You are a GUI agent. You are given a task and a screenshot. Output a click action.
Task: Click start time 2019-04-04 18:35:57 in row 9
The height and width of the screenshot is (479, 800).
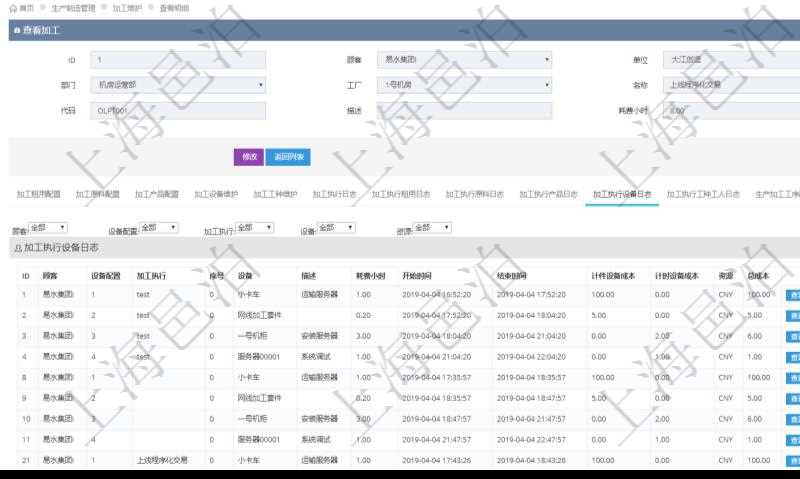[436, 398]
